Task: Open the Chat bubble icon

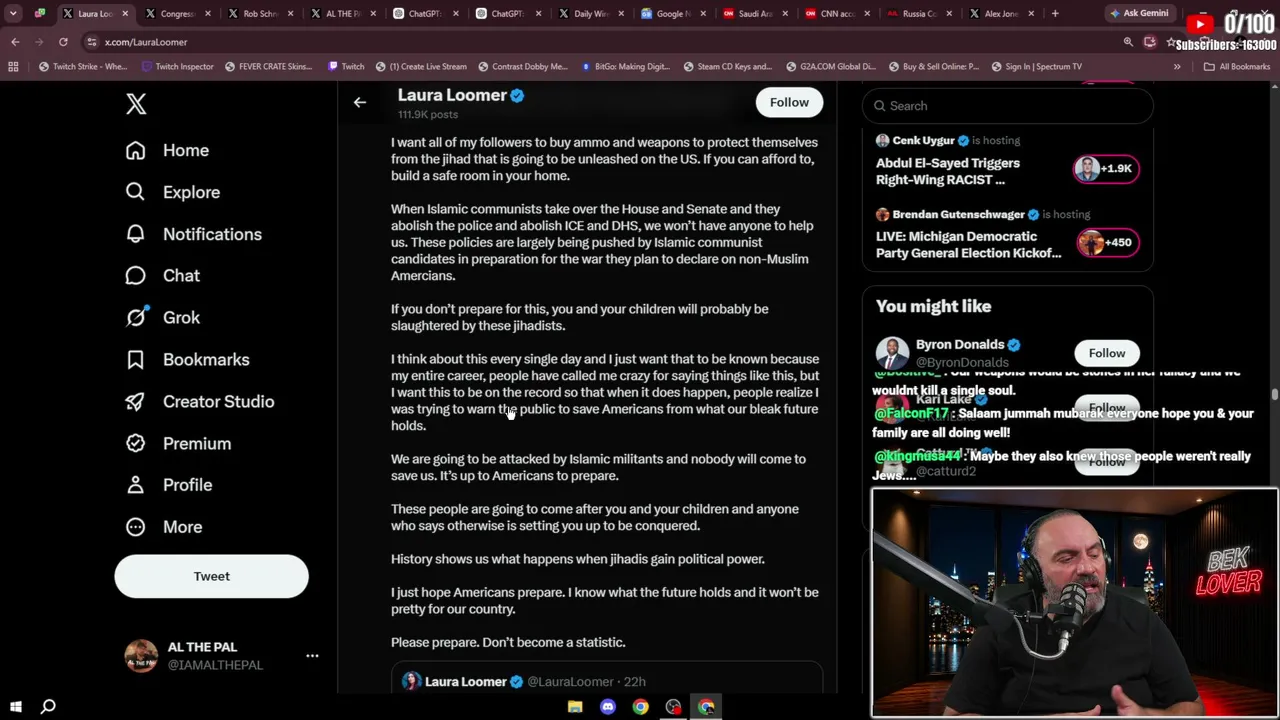Action: pos(135,276)
